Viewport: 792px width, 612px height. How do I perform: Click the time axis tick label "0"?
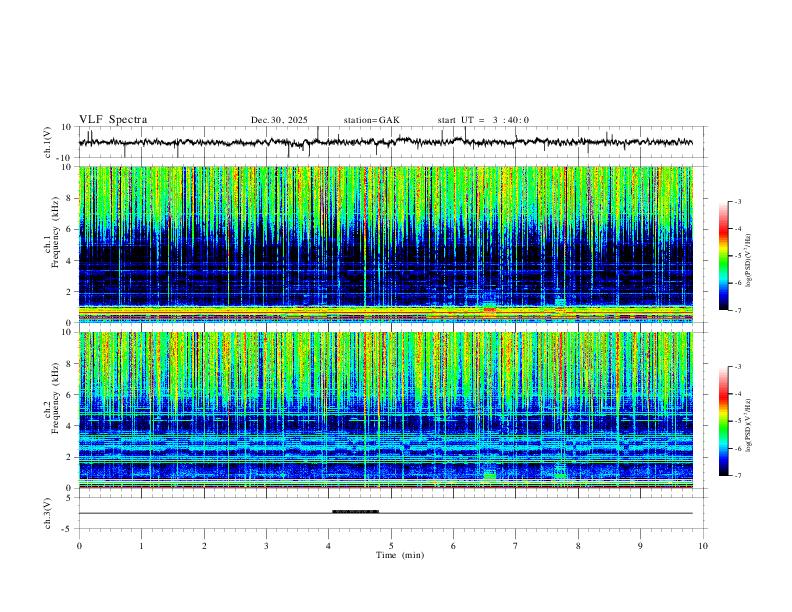79,546
